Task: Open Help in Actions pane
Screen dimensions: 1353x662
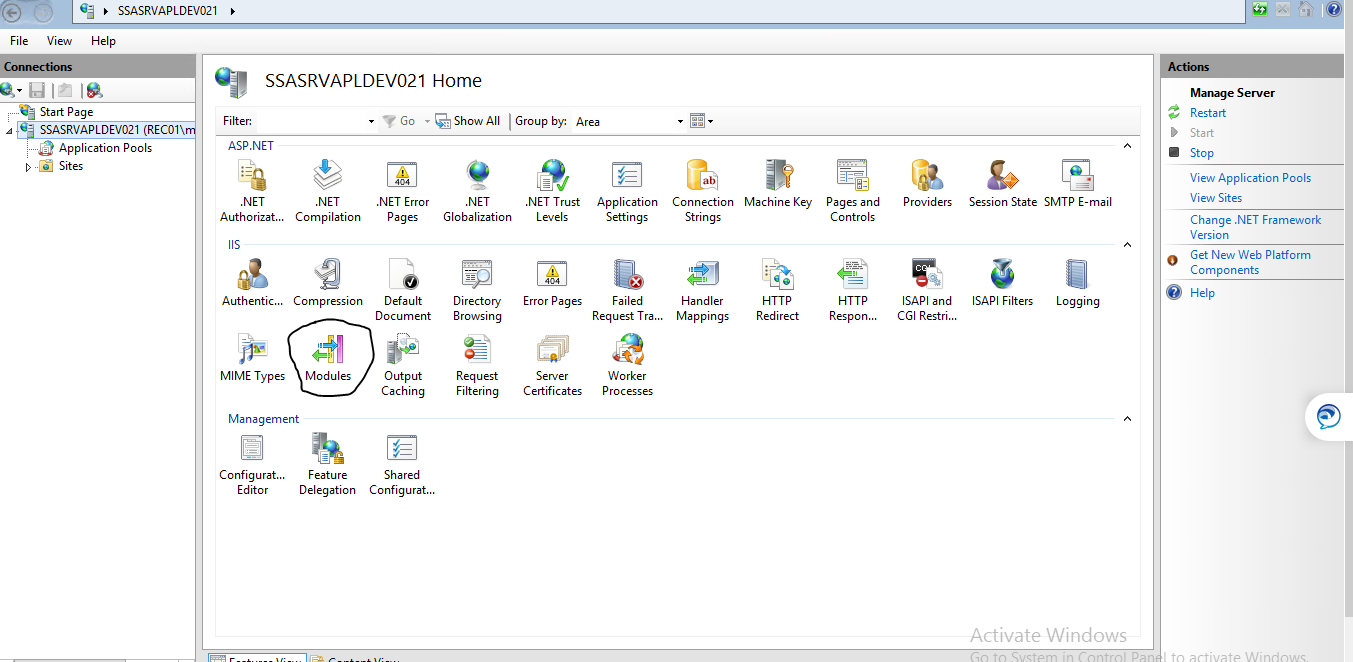Action: (x=1202, y=293)
